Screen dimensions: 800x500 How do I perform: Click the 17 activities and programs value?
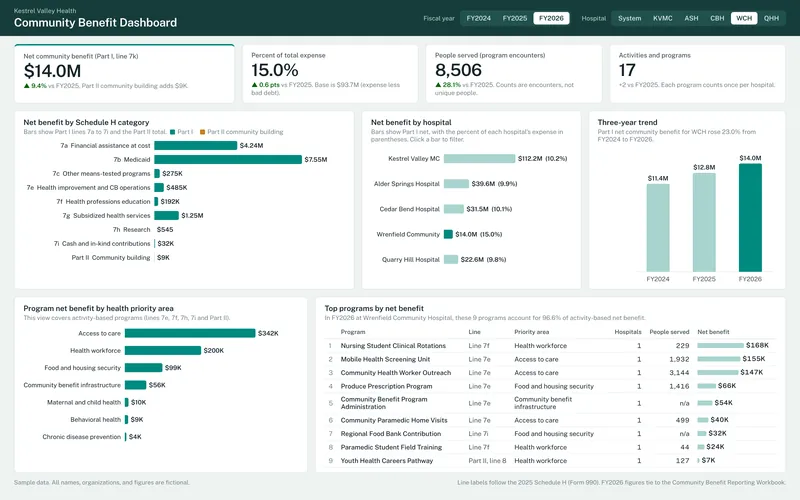click(x=627, y=70)
